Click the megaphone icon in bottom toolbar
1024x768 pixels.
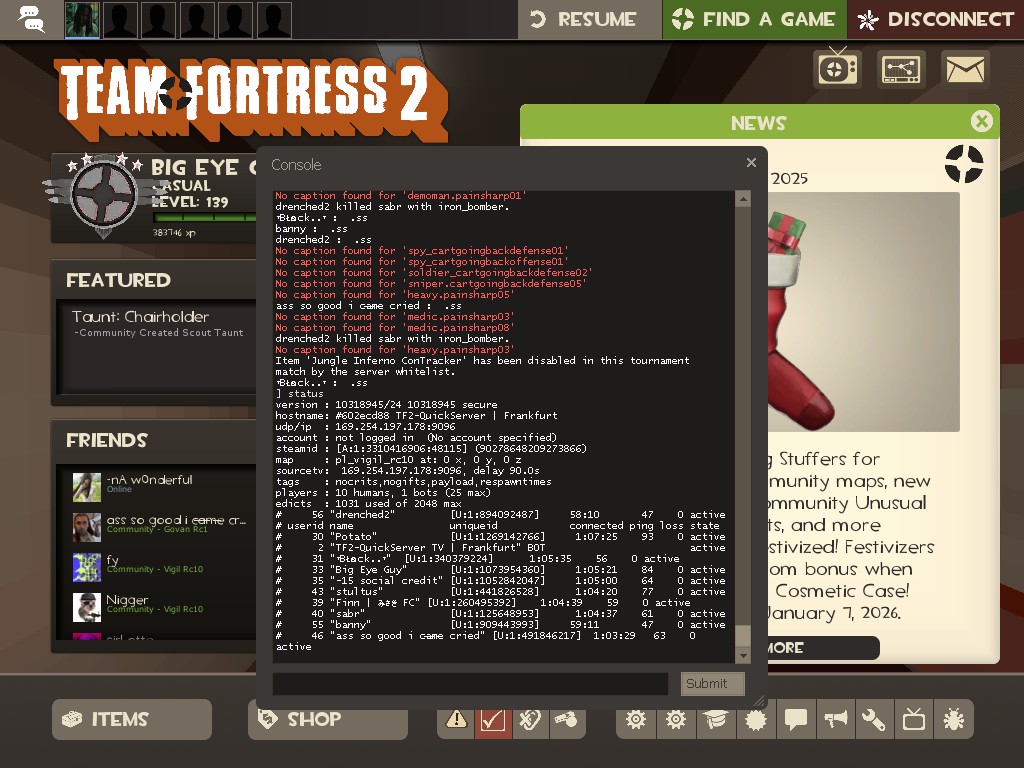click(835, 719)
